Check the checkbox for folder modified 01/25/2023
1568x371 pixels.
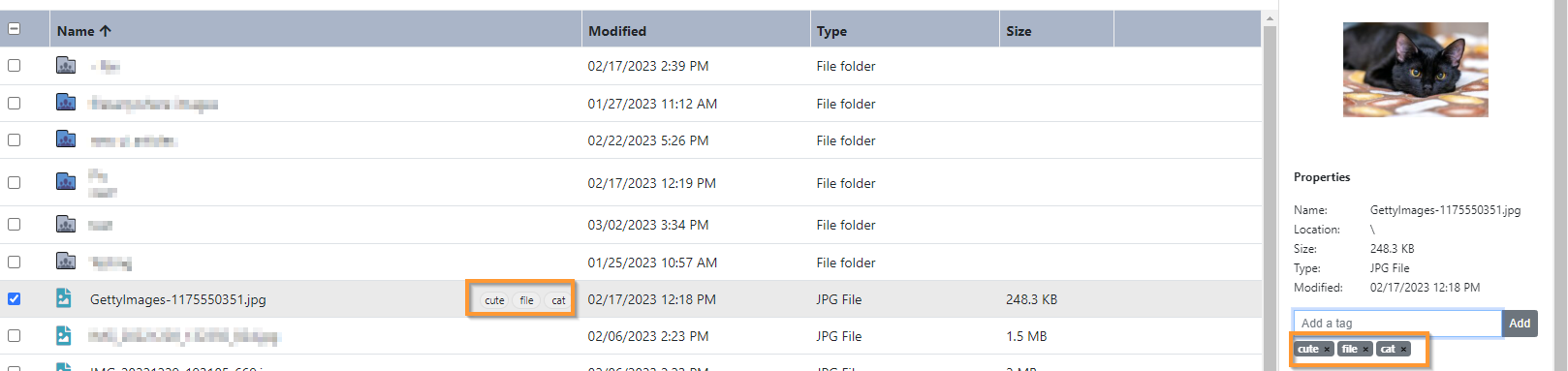(x=14, y=262)
